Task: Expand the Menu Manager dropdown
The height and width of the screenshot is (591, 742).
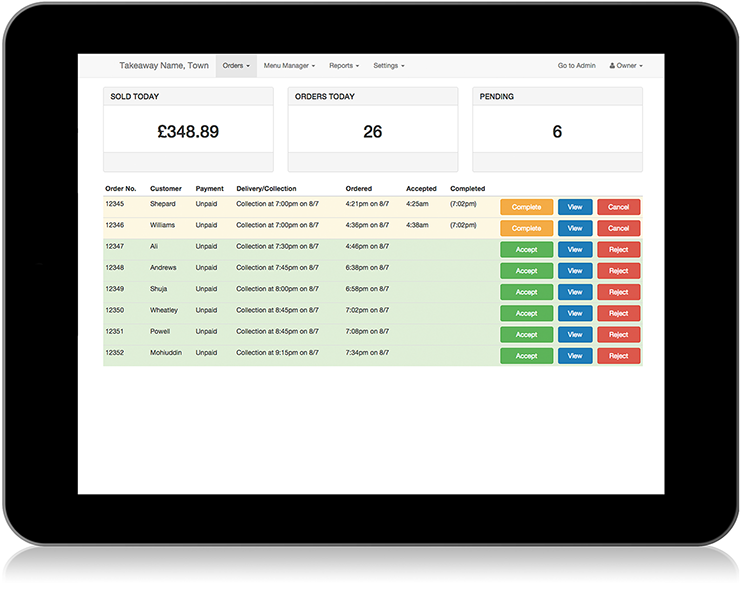Action: point(289,66)
